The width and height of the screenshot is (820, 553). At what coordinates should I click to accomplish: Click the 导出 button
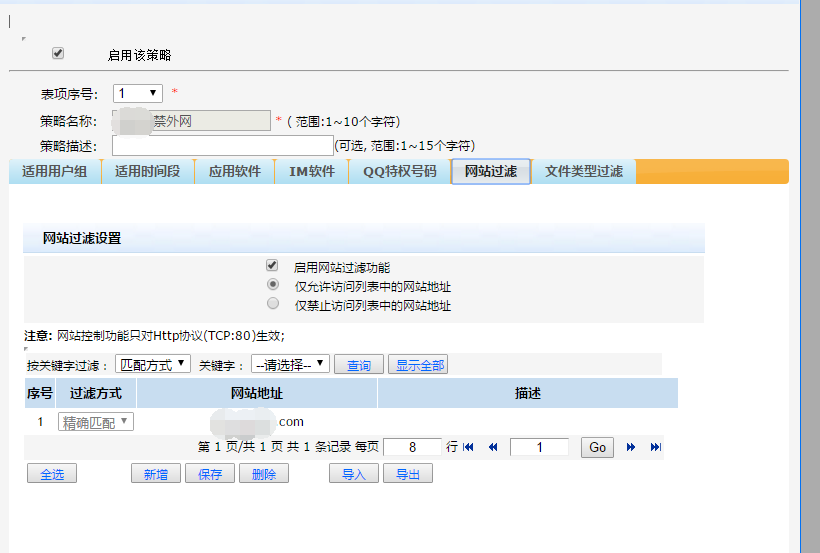pos(408,473)
